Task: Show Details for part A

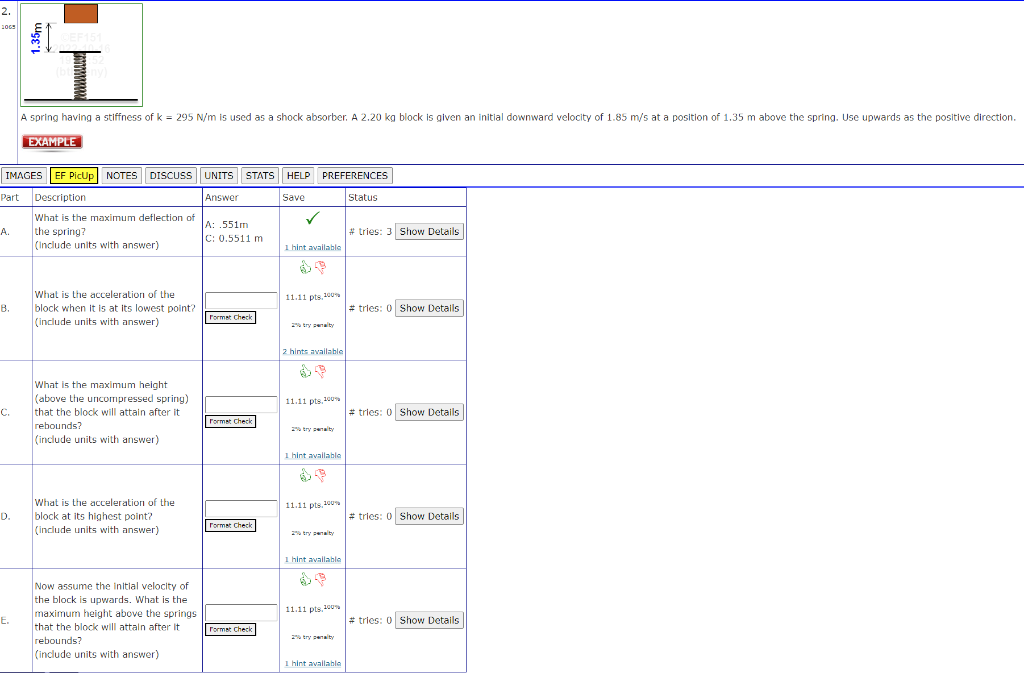Action: click(x=429, y=232)
